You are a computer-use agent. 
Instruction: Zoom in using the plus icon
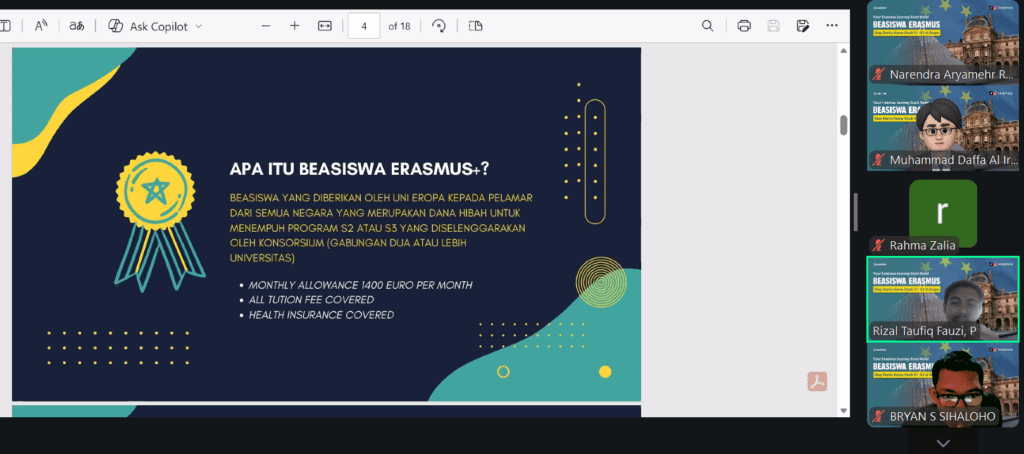[295, 26]
